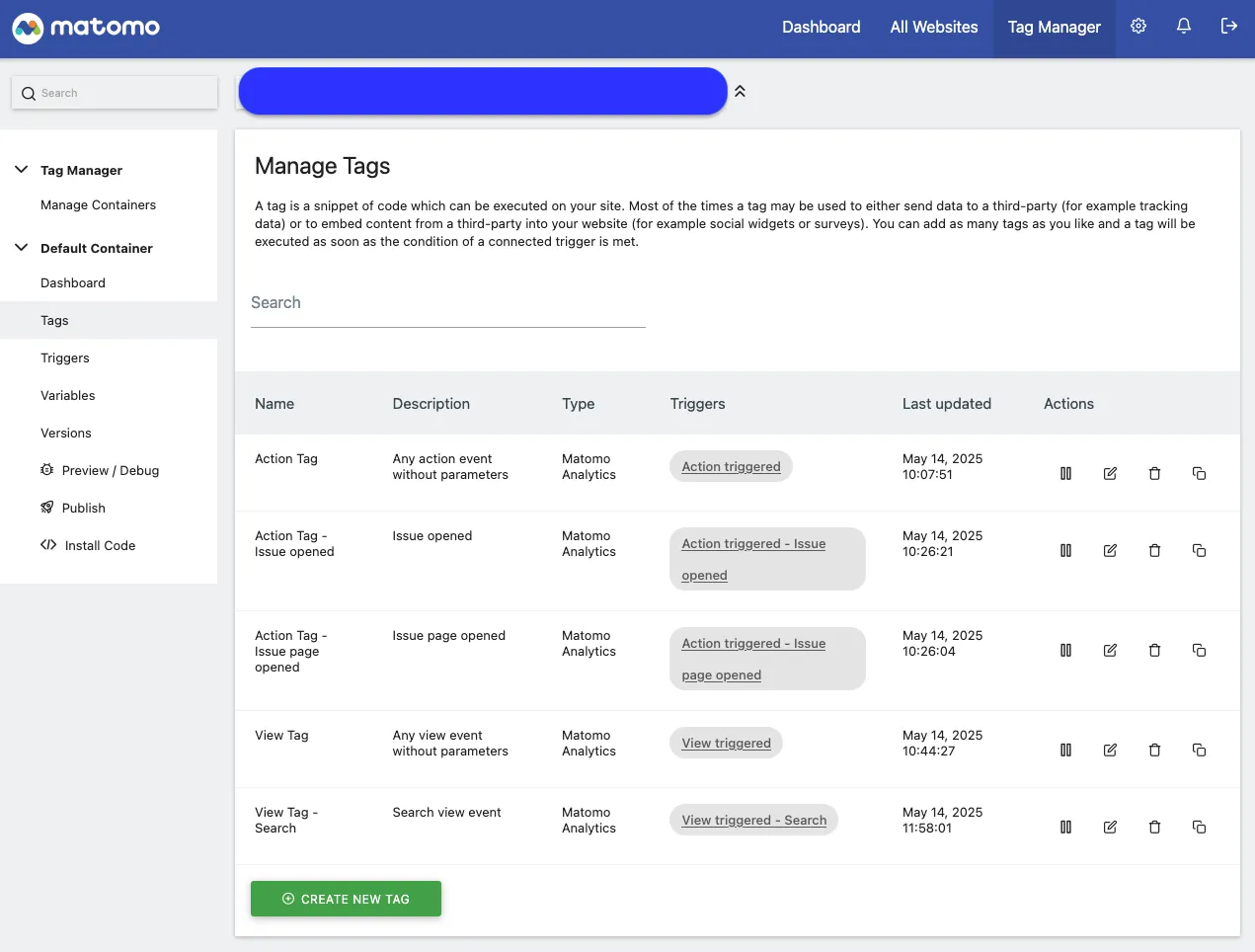Go to Dashboard in the top navigation
This screenshot has height=952, width=1255.
822,28
